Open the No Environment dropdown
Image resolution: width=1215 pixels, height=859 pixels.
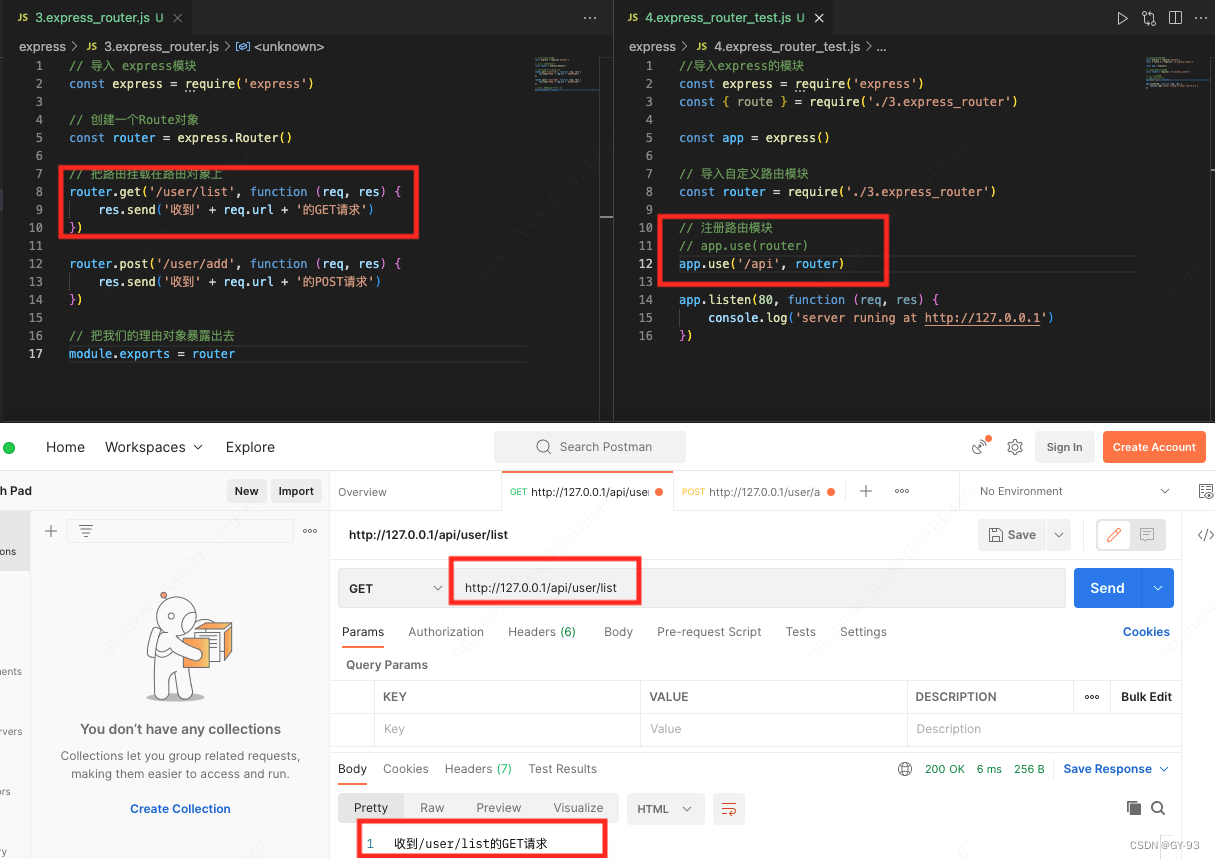[x=1075, y=491]
